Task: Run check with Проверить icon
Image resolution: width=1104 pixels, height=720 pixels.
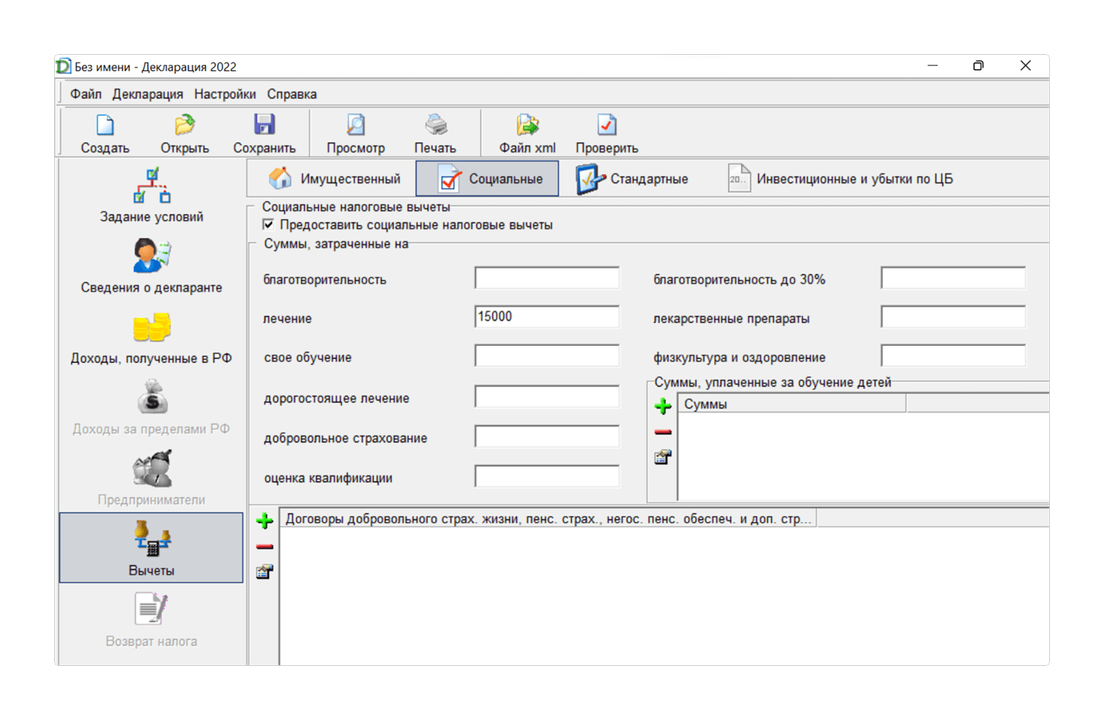Action: 606,125
